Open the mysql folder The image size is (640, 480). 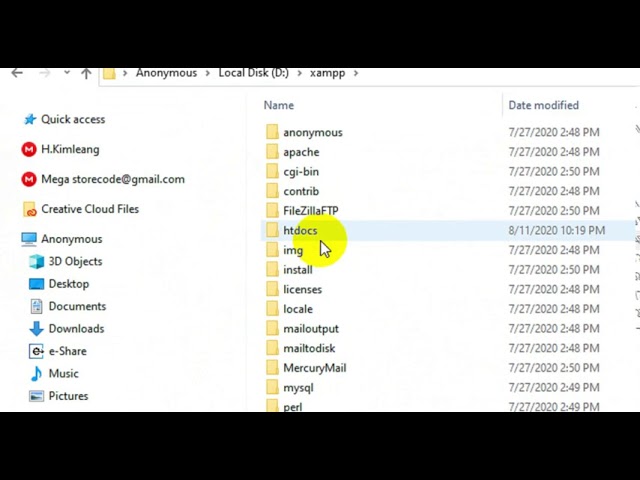[298, 387]
